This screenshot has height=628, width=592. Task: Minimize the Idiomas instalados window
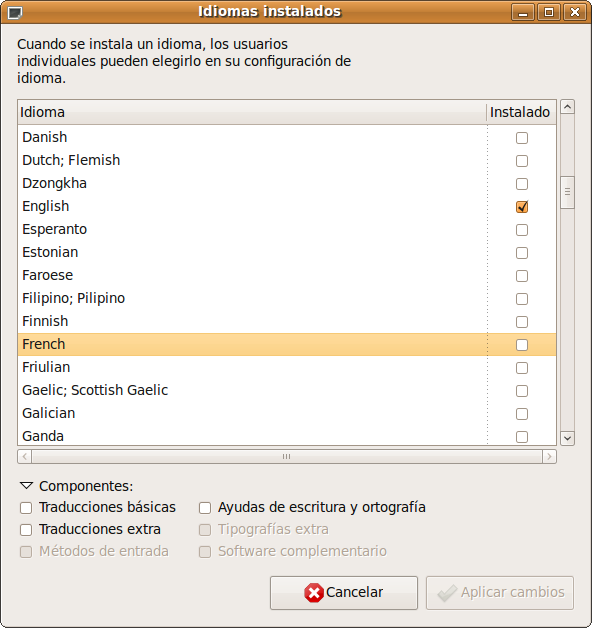click(523, 12)
